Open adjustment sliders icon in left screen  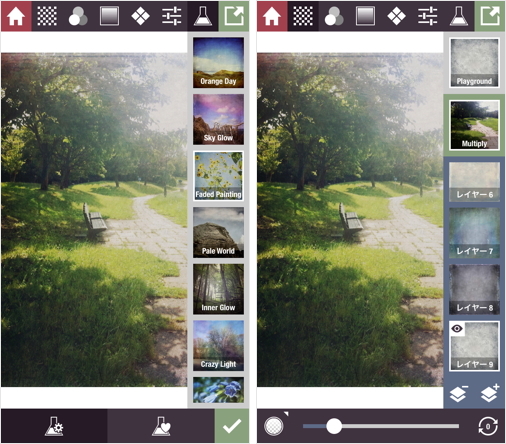[x=172, y=16]
